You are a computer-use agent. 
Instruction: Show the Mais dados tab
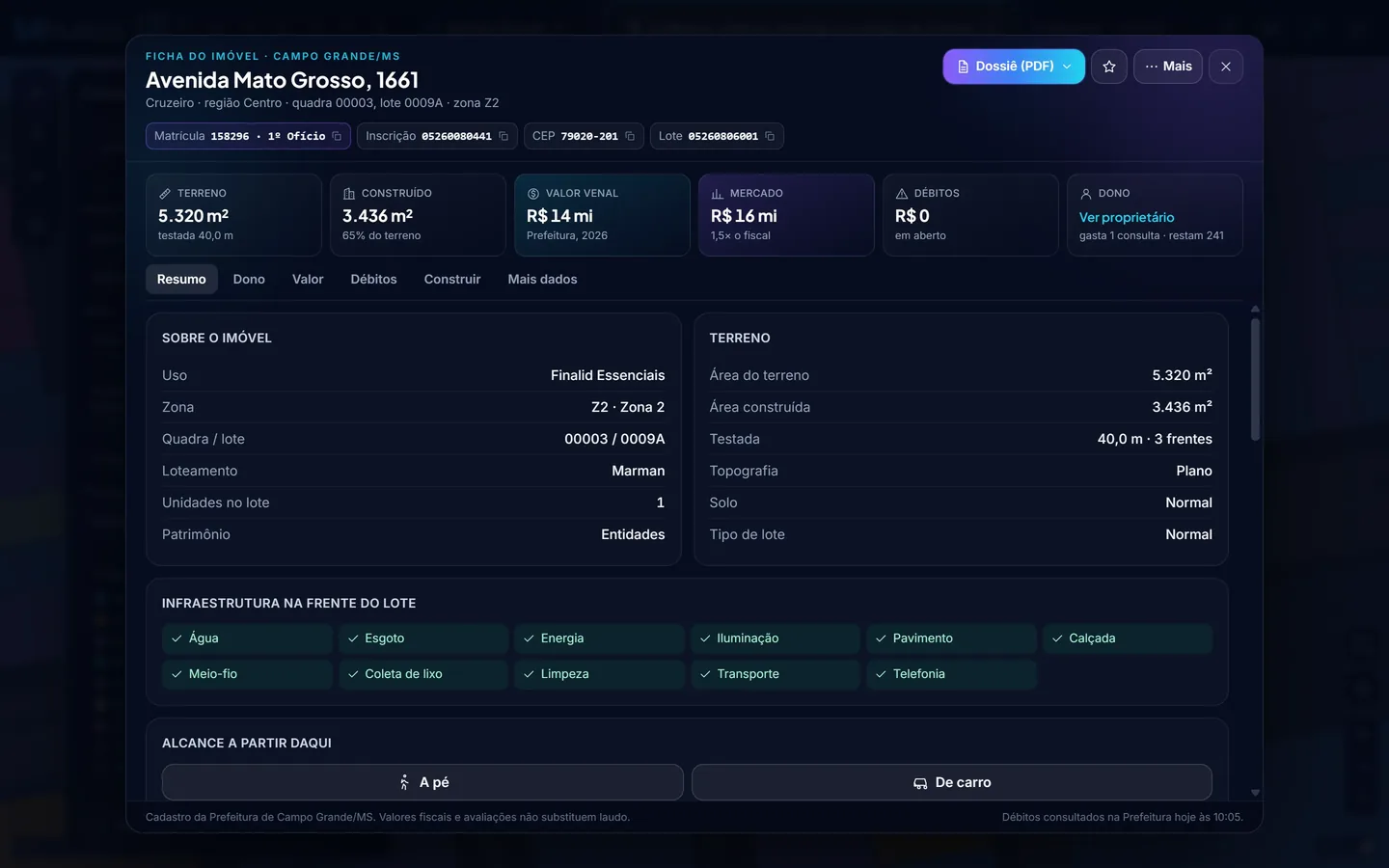(543, 279)
